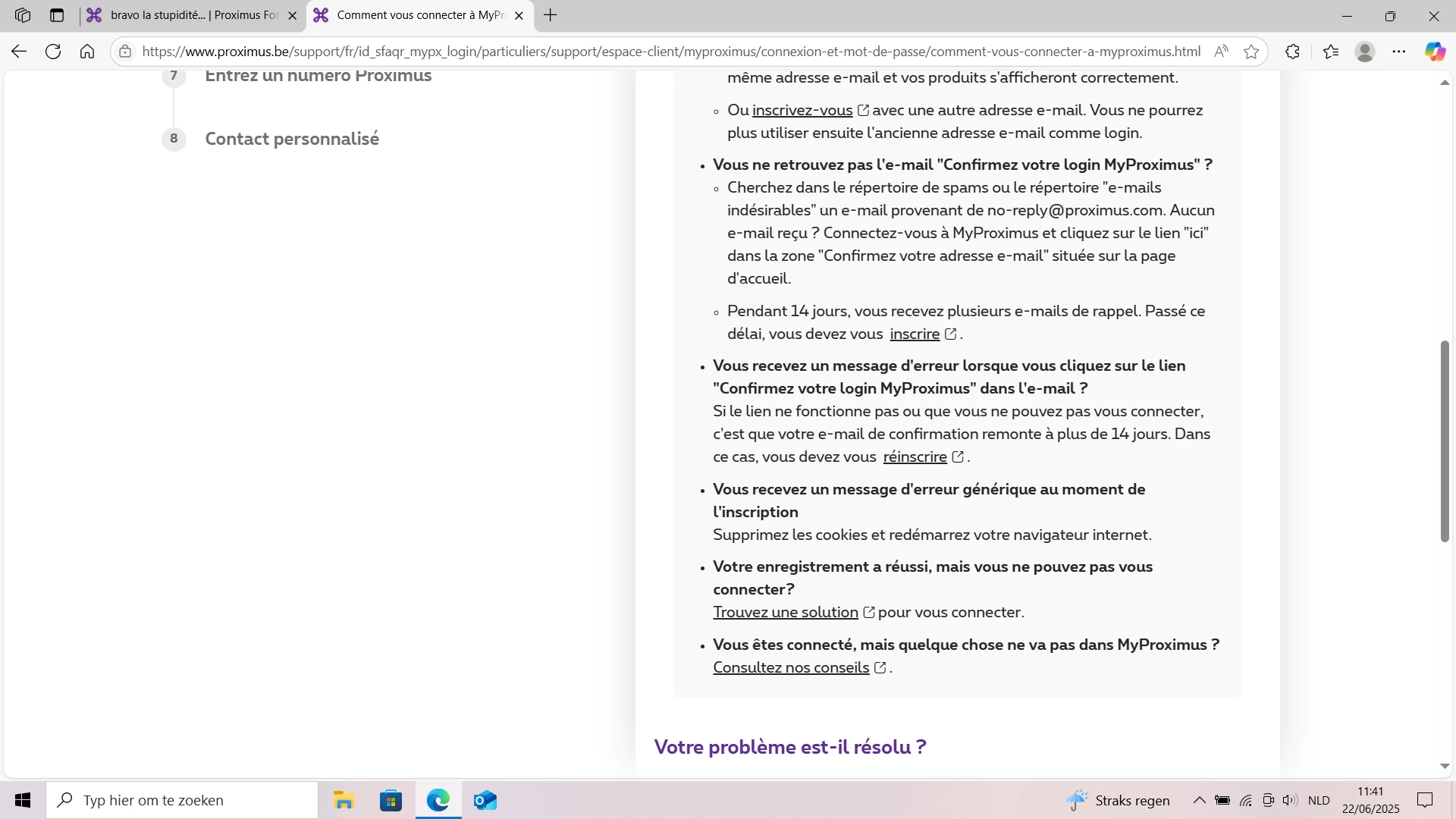Go to the browser home page icon
The width and height of the screenshot is (1456, 819).
[87, 52]
